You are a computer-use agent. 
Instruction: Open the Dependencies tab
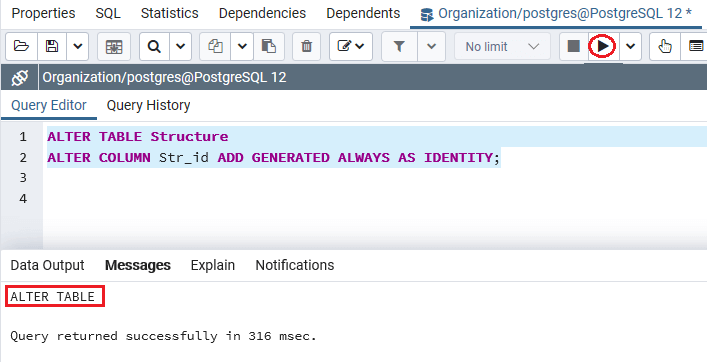pyautogui.click(x=262, y=14)
